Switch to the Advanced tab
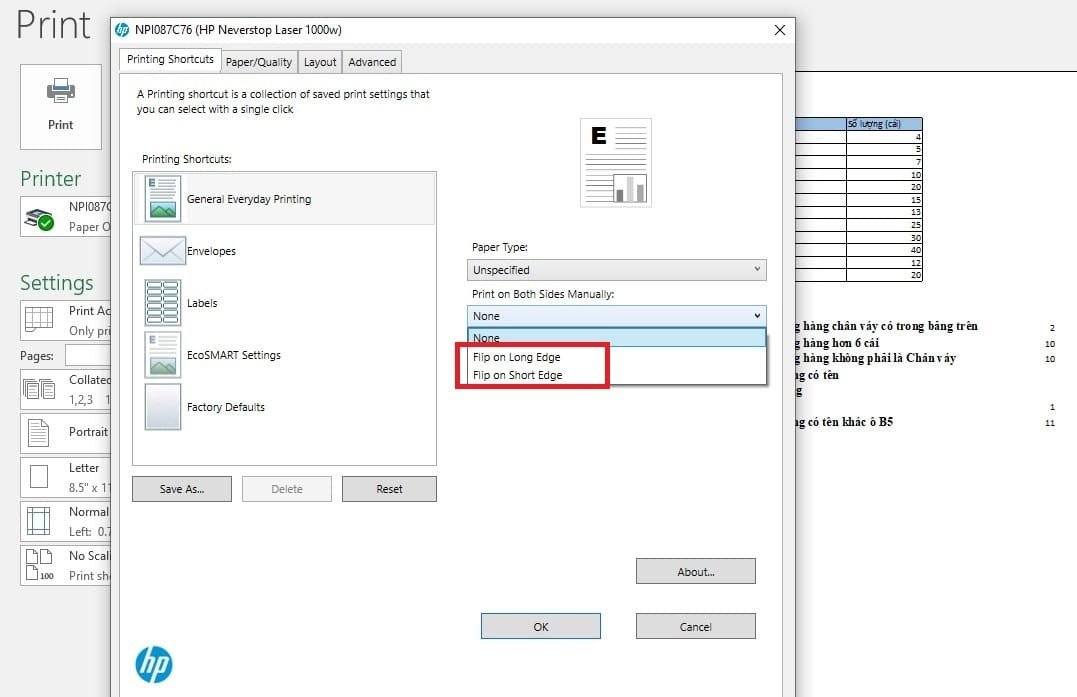 click(371, 61)
